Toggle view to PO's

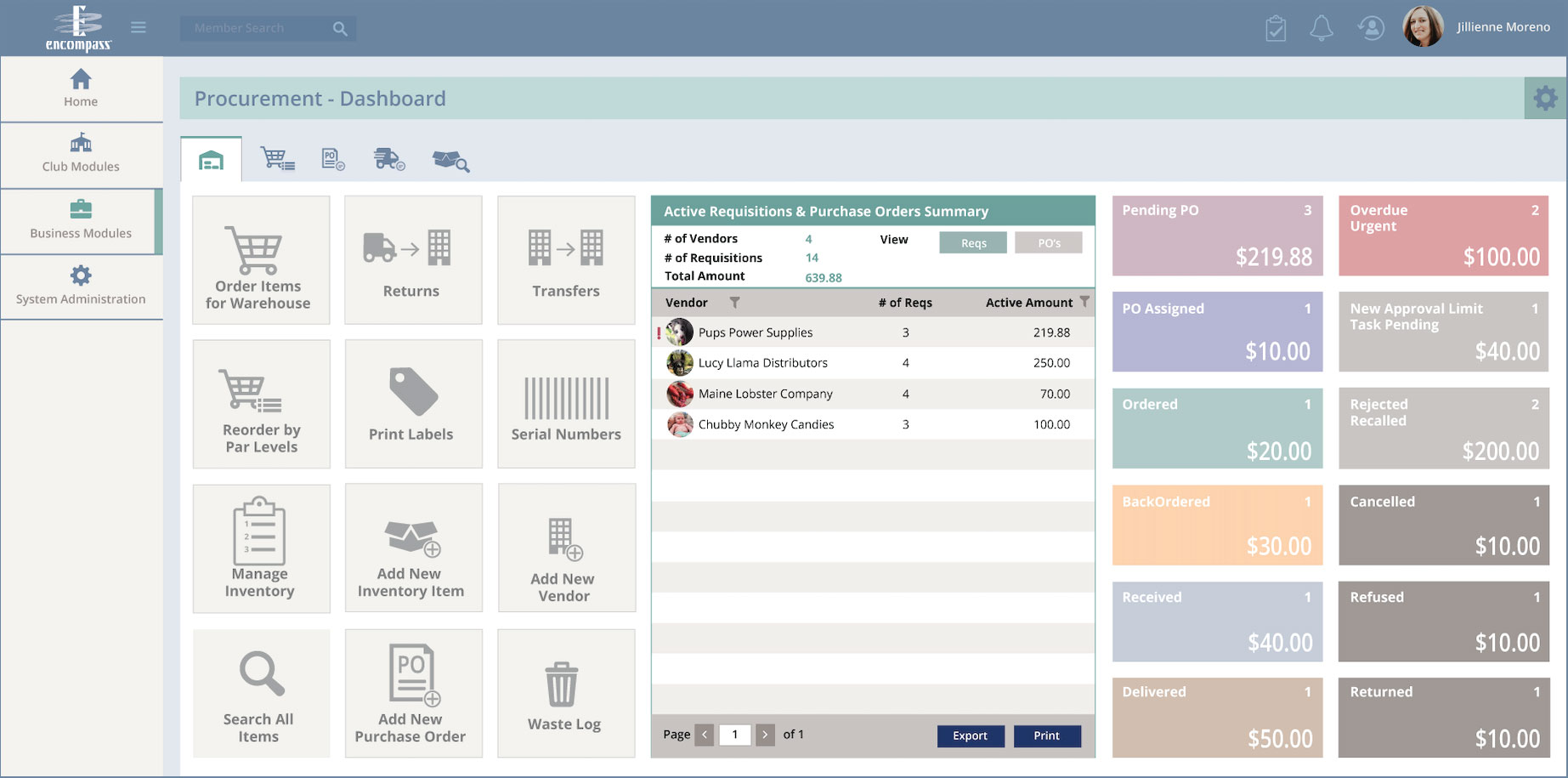coord(1049,243)
